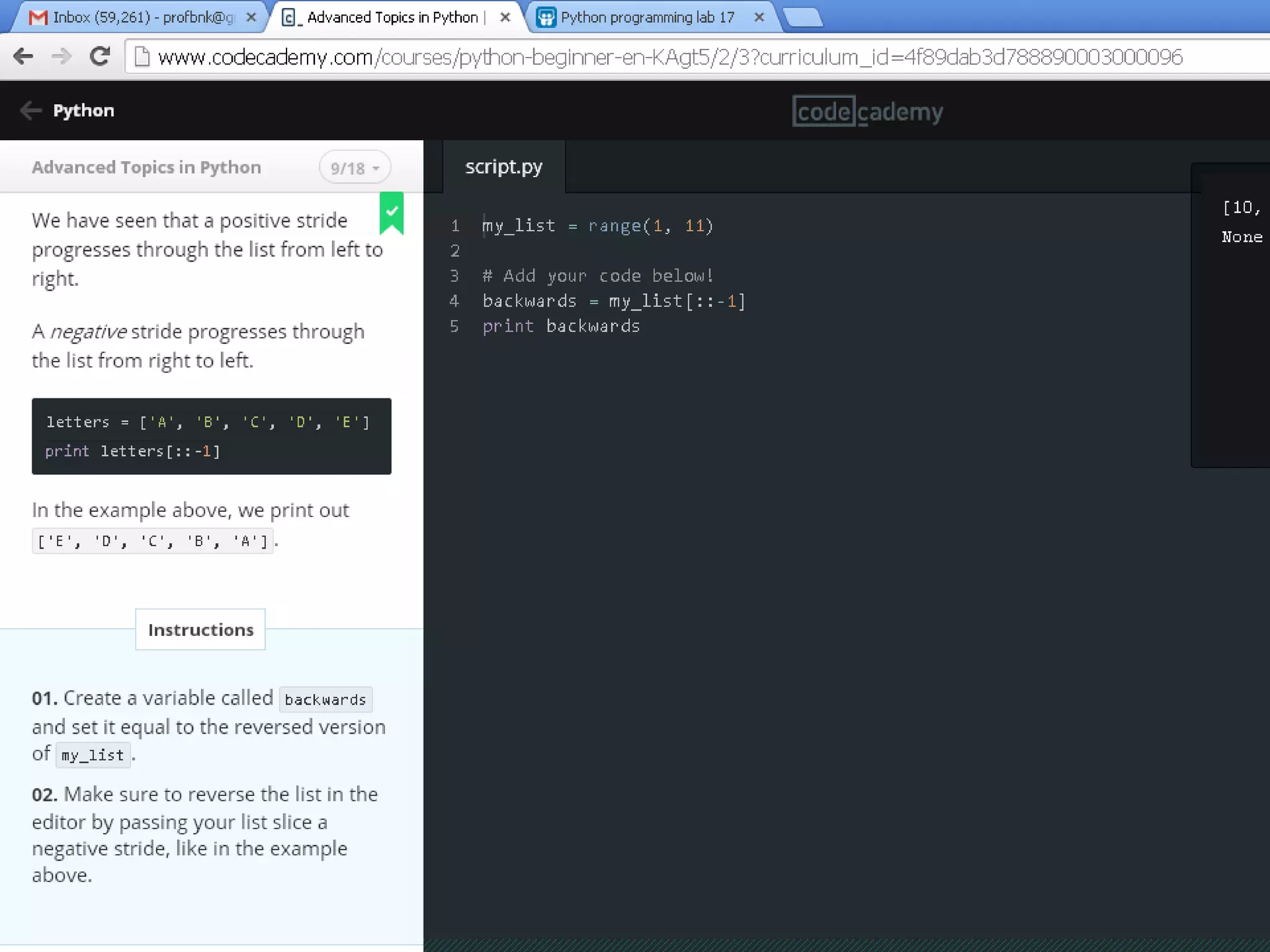Click the Advanced Topics in Python heading
Screen dimensions: 1270x952
(146, 167)
